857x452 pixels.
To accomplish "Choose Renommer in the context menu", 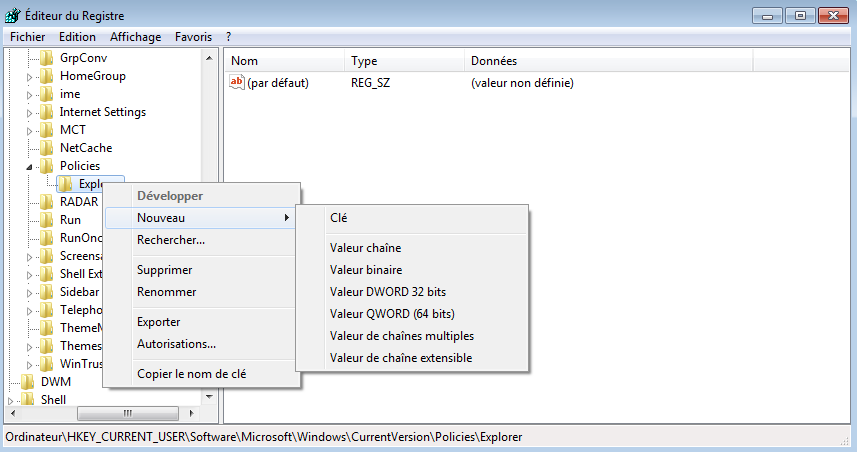I will pos(200,291).
